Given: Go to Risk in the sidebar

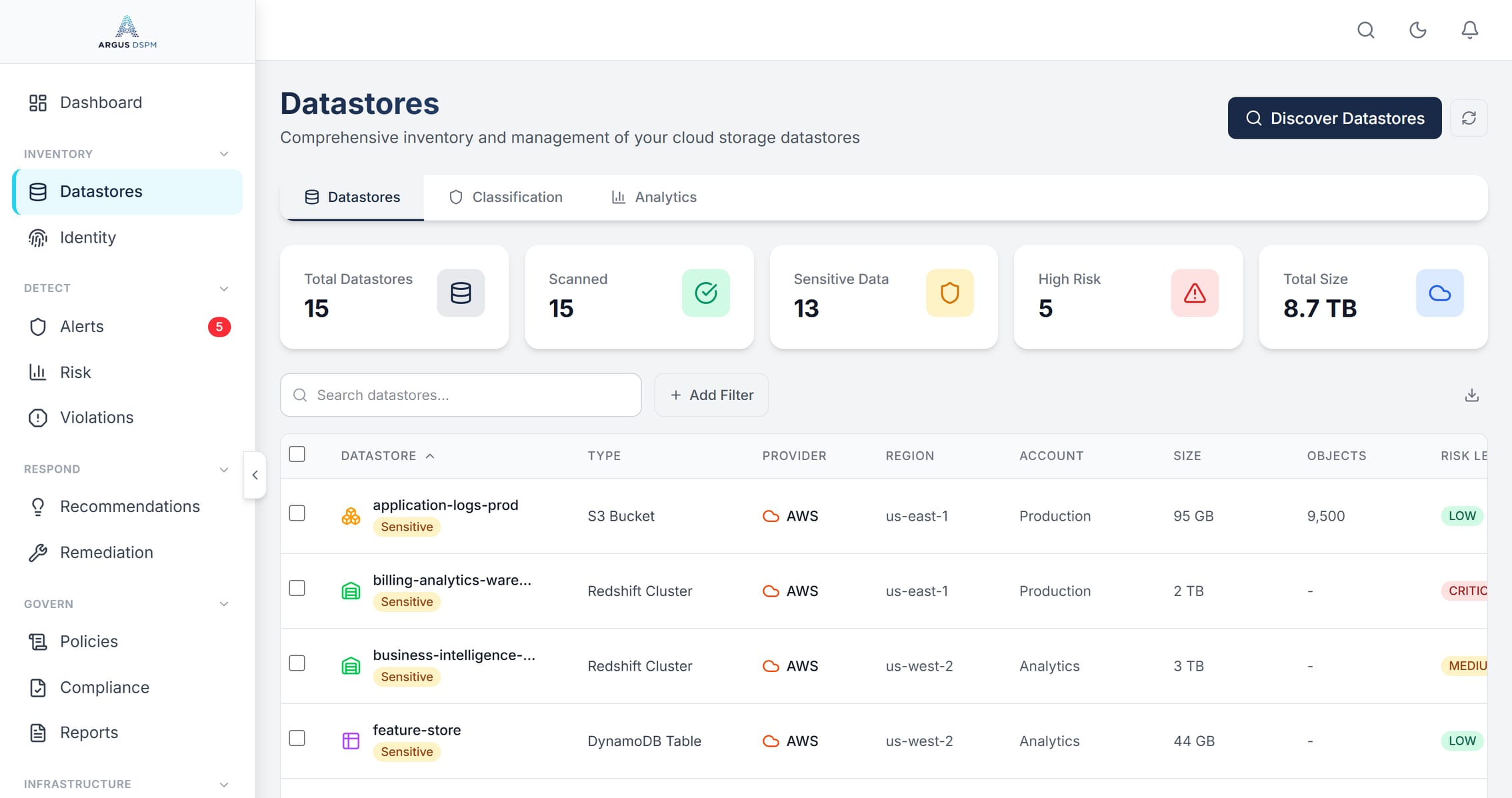Looking at the screenshot, I should click(x=127, y=372).
